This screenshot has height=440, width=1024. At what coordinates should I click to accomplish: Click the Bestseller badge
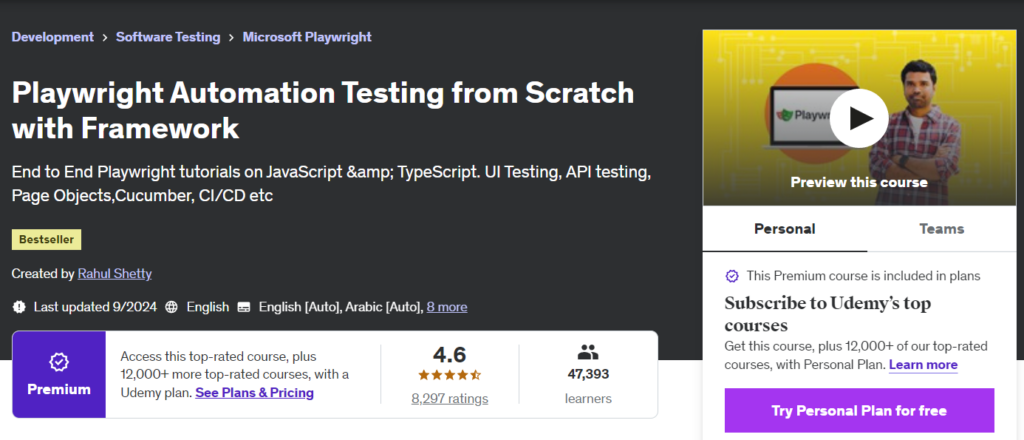click(x=46, y=240)
